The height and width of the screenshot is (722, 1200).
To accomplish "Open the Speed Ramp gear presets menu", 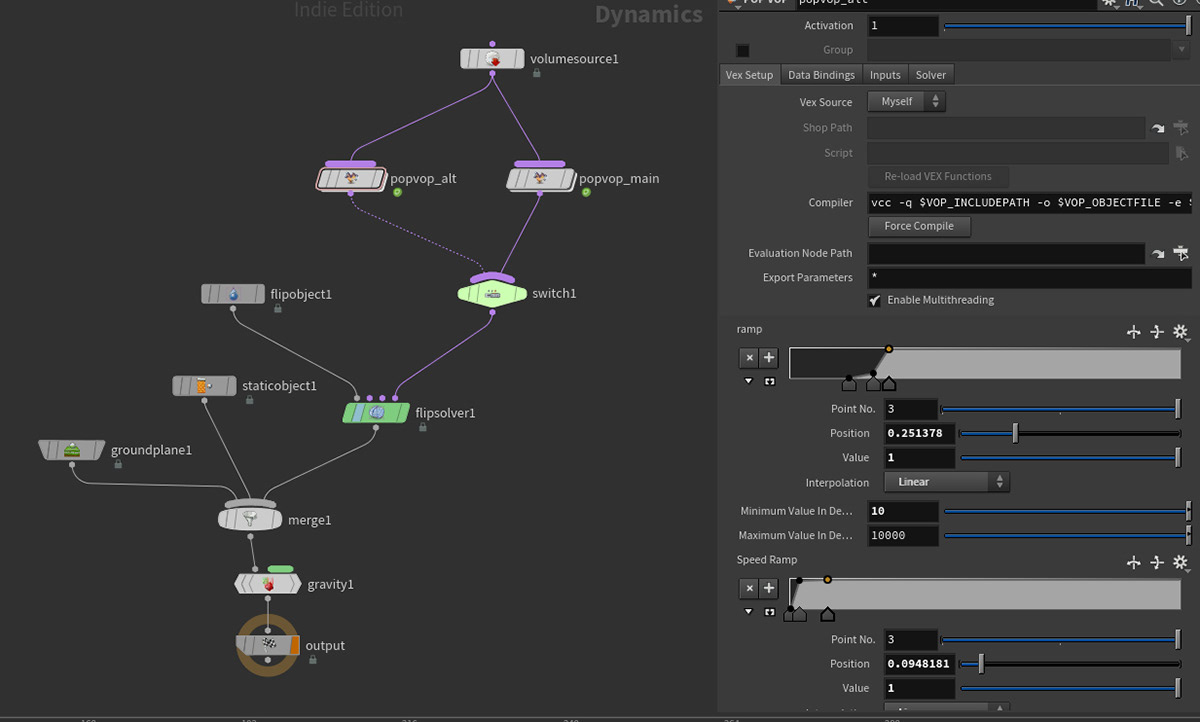I will pos(1180,563).
